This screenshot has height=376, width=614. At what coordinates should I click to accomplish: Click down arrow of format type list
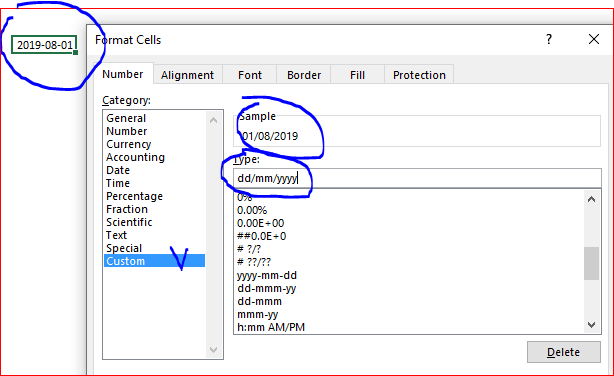tap(591, 325)
